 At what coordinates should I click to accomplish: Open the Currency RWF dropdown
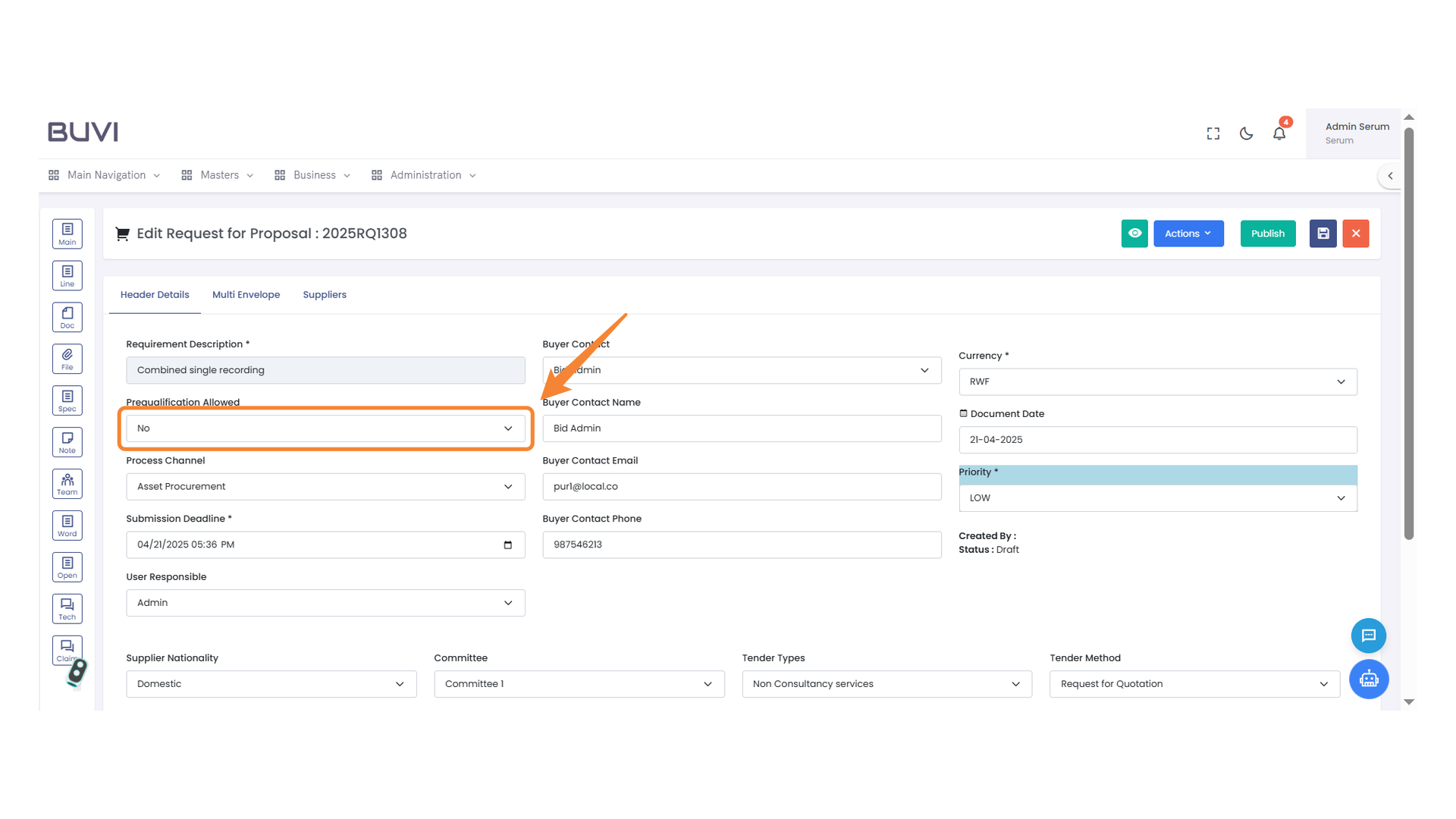[x=1157, y=381]
